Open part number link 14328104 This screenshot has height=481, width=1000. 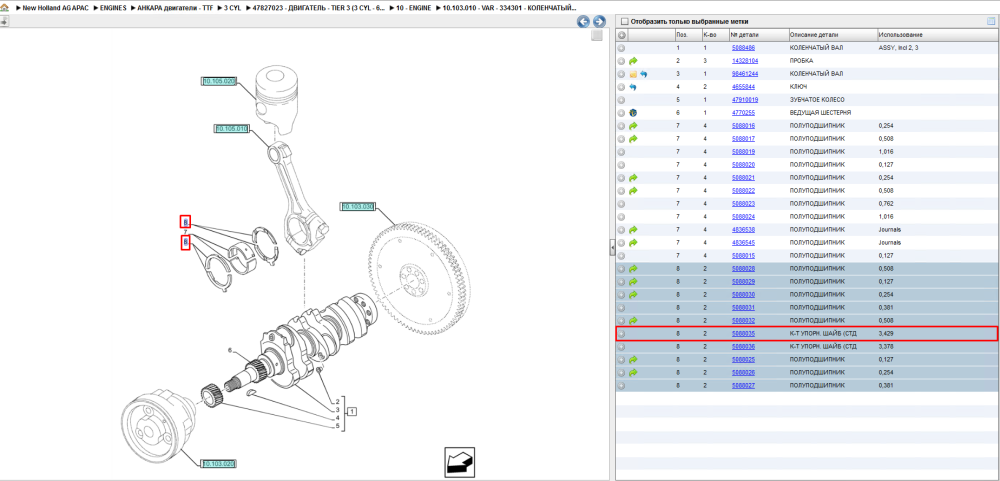tap(744, 61)
